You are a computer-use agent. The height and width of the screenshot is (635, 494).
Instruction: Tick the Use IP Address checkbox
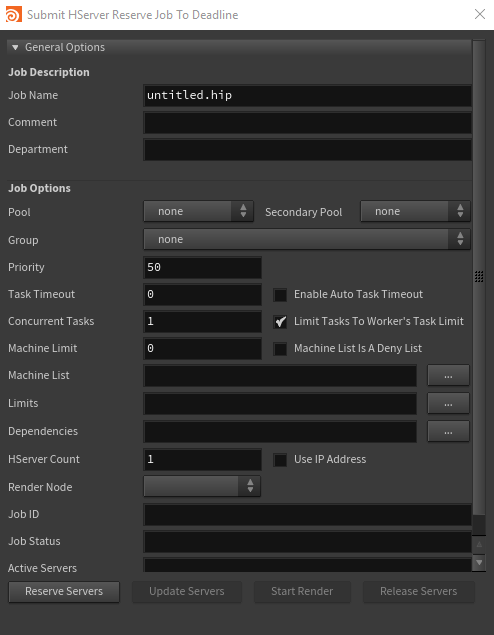280,460
